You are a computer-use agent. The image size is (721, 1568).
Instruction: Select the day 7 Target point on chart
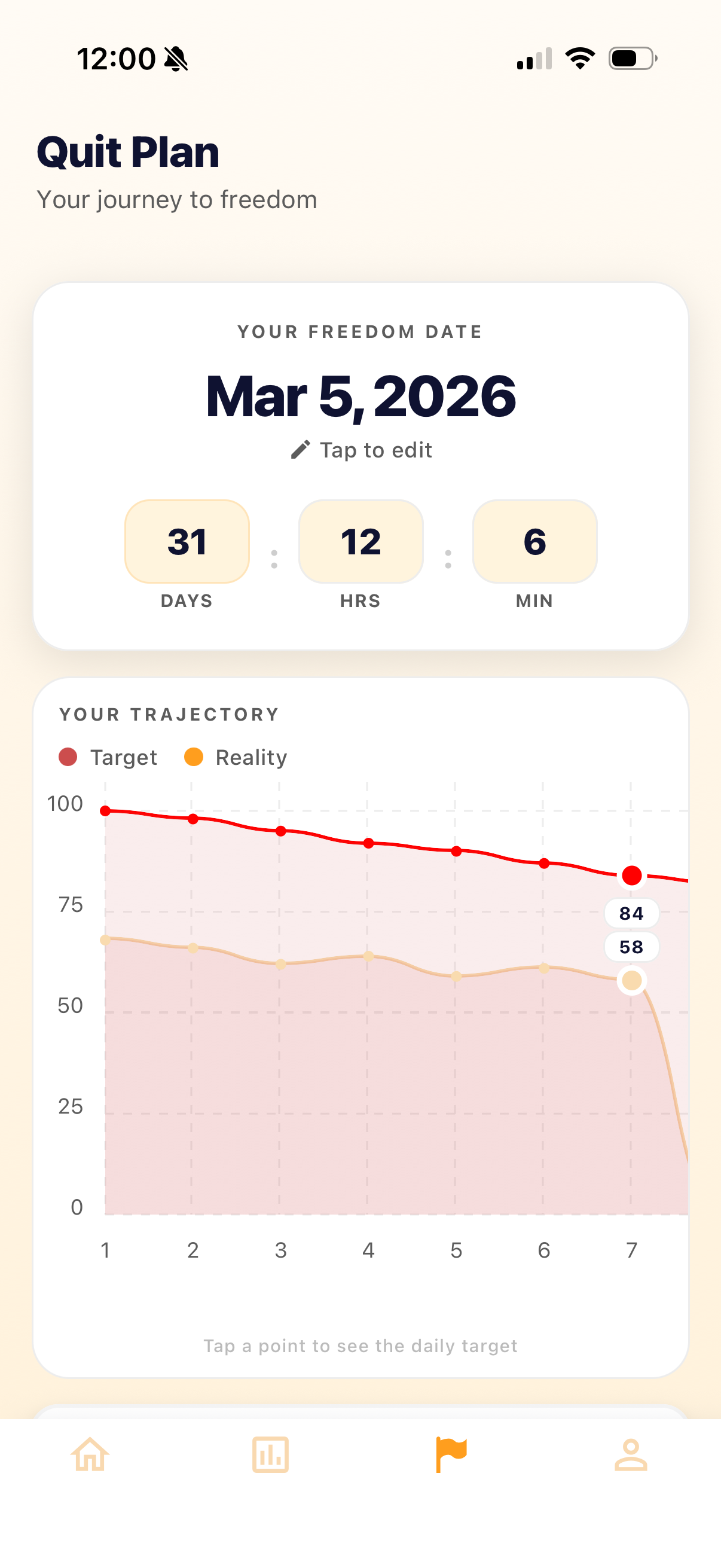631,875
